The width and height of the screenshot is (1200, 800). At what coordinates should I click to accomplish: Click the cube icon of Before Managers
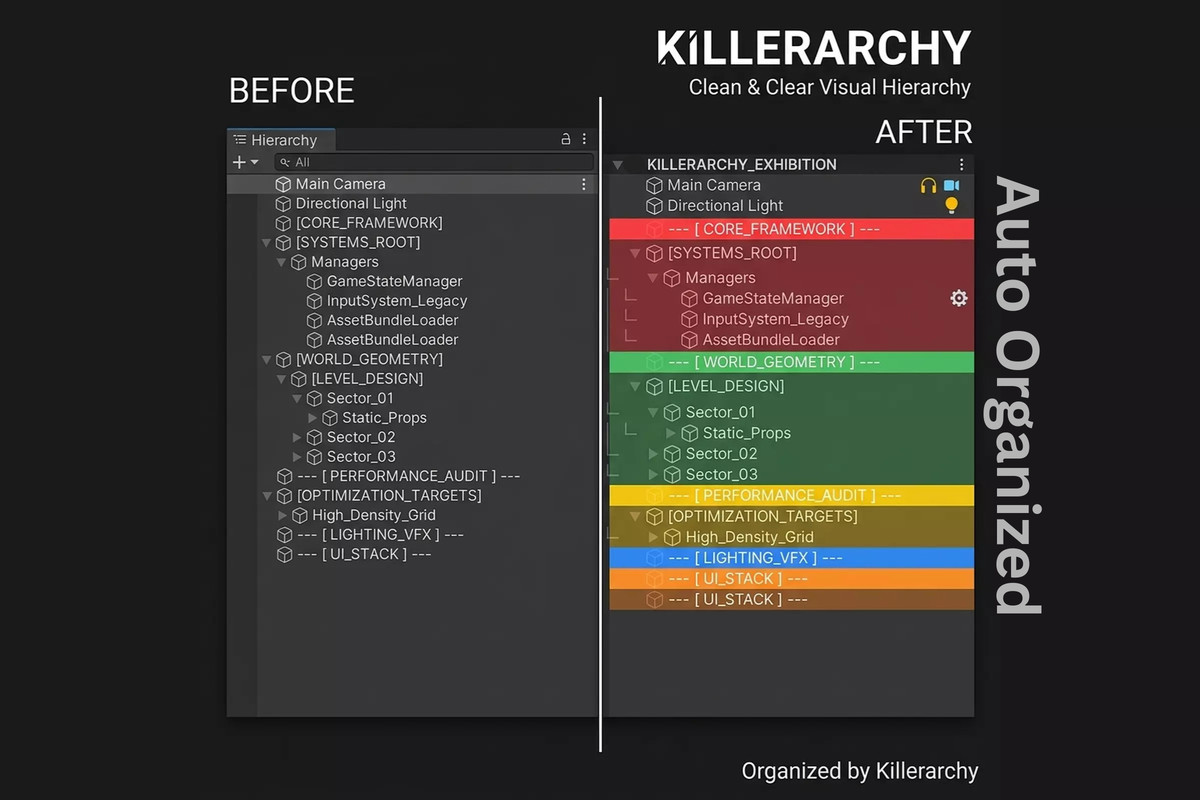[298, 262]
